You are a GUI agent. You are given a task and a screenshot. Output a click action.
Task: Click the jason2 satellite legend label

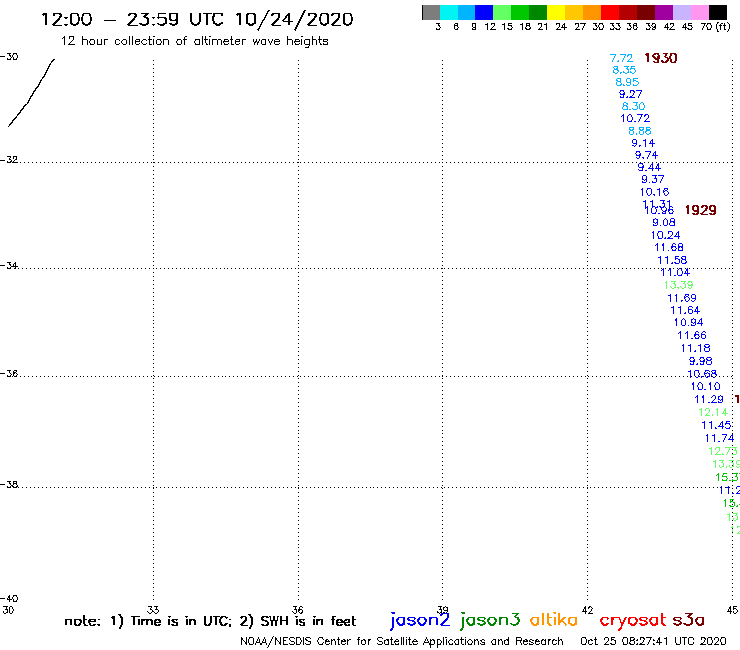tap(420, 620)
